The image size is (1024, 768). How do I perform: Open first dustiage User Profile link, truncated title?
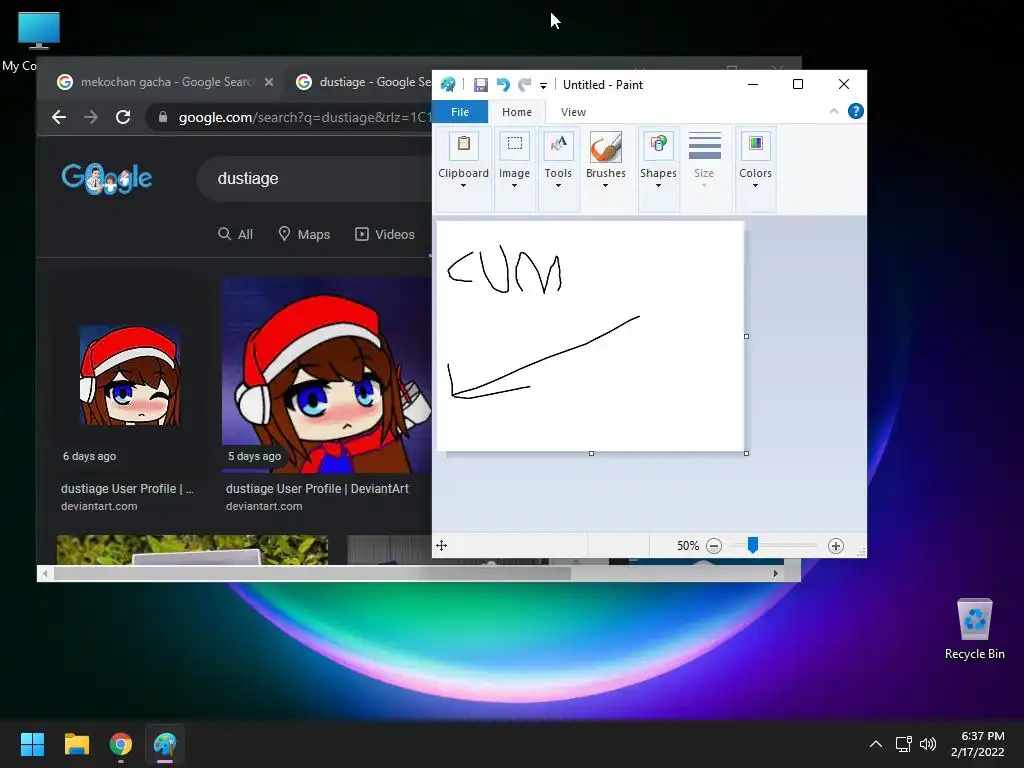[x=127, y=488]
